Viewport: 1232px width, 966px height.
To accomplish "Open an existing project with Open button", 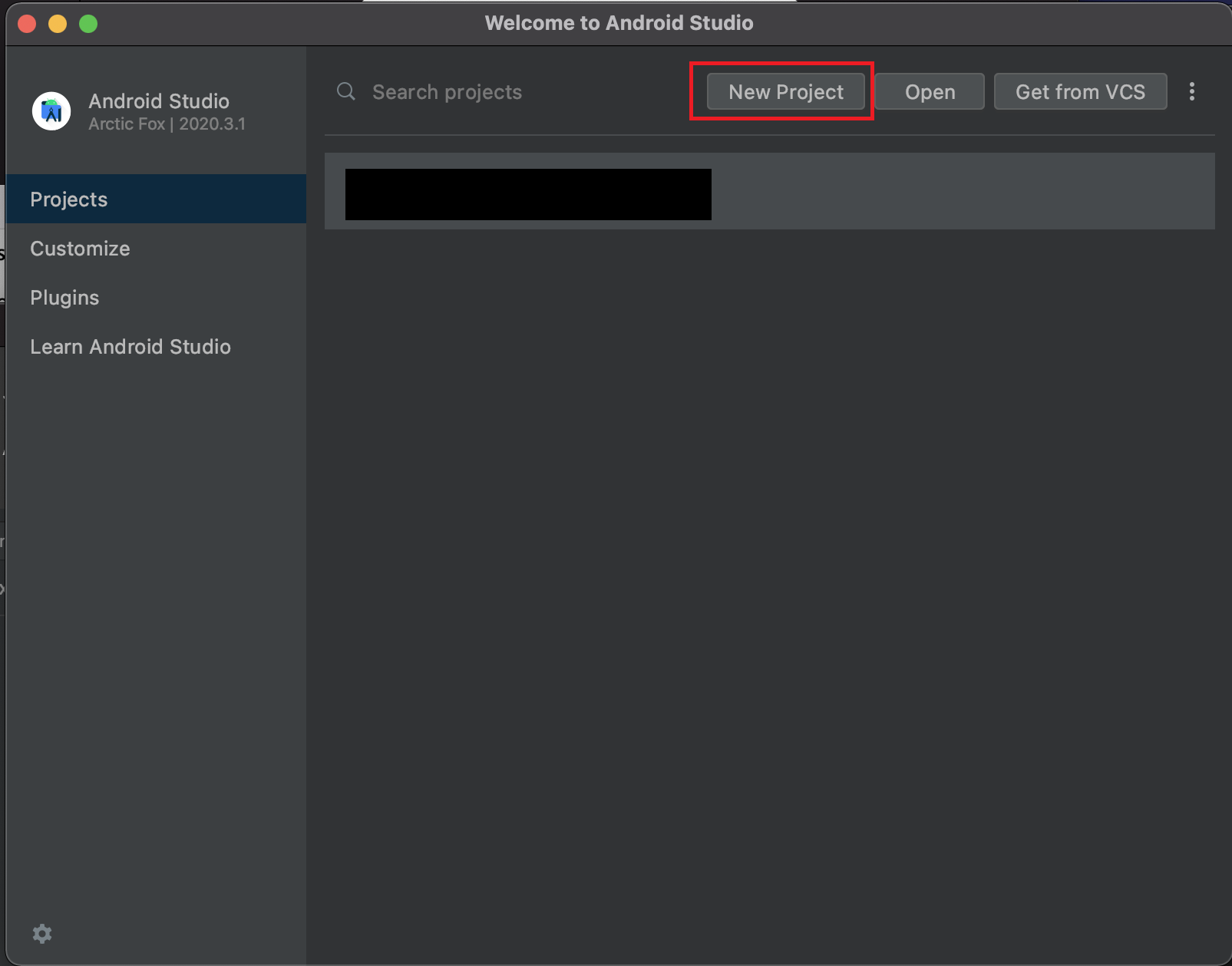I will (x=930, y=92).
